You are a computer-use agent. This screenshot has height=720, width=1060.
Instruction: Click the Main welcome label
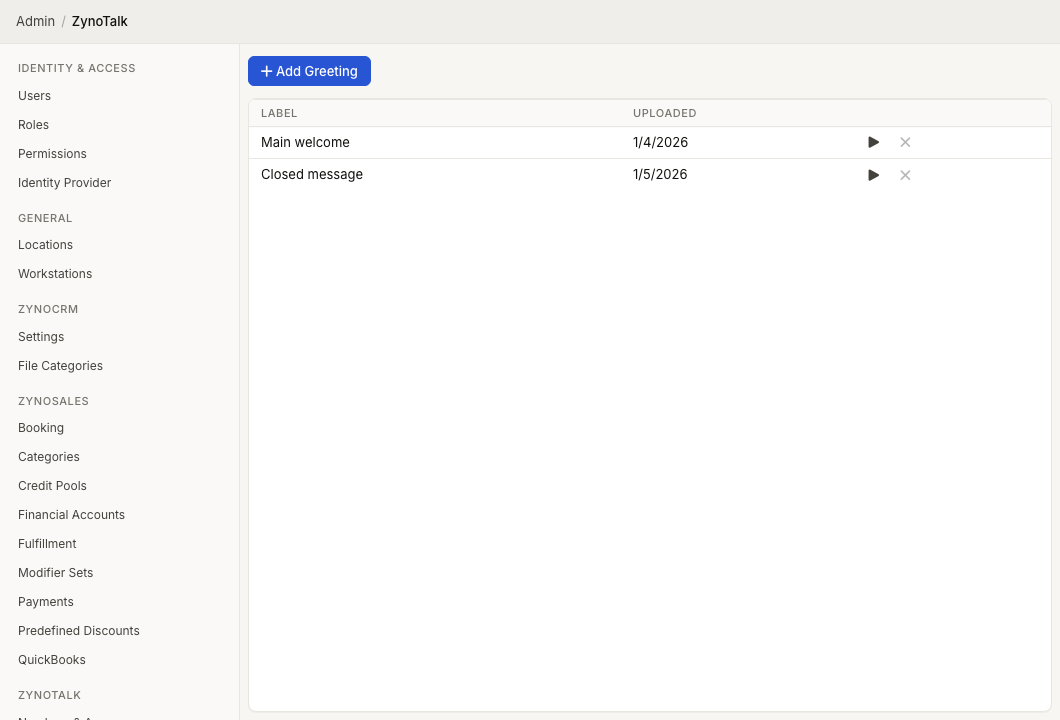point(305,143)
